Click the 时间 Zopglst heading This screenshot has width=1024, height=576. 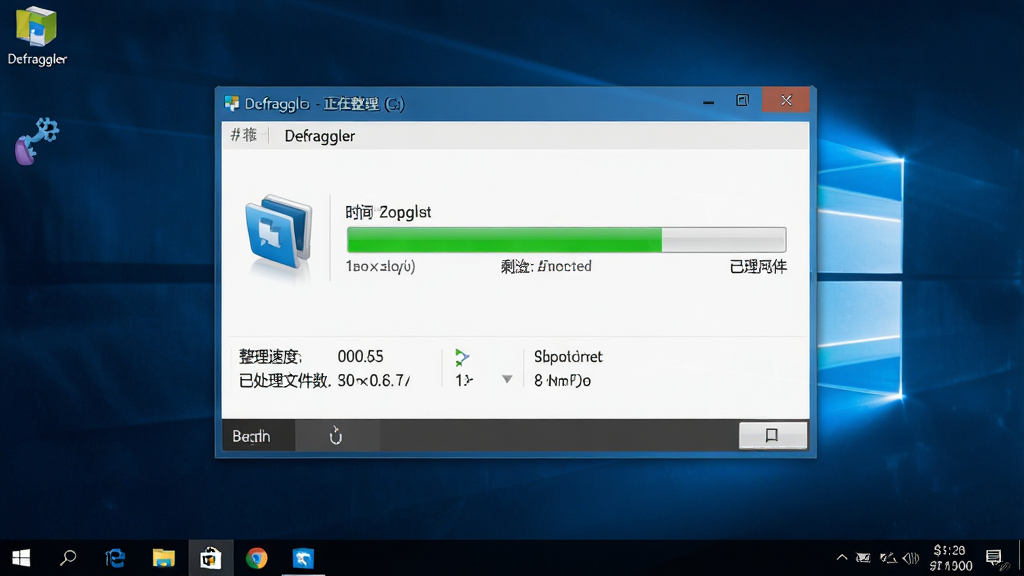coord(388,212)
